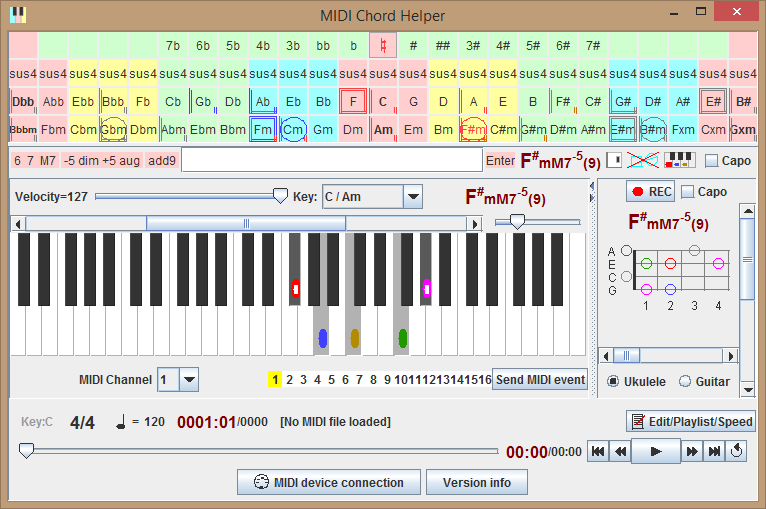Start playback with the play button
Image resolution: width=766 pixels, height=509 pixels.
(656, 451)
